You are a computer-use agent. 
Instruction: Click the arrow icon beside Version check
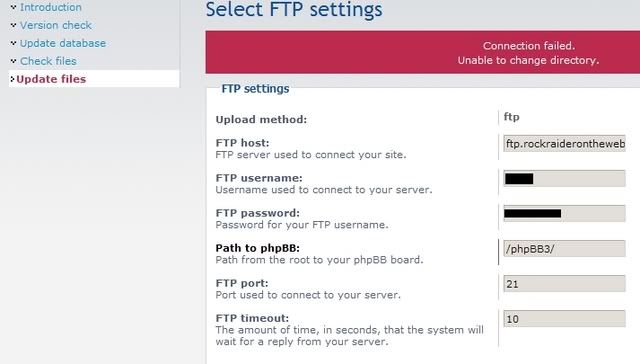[x=13, y=25]
